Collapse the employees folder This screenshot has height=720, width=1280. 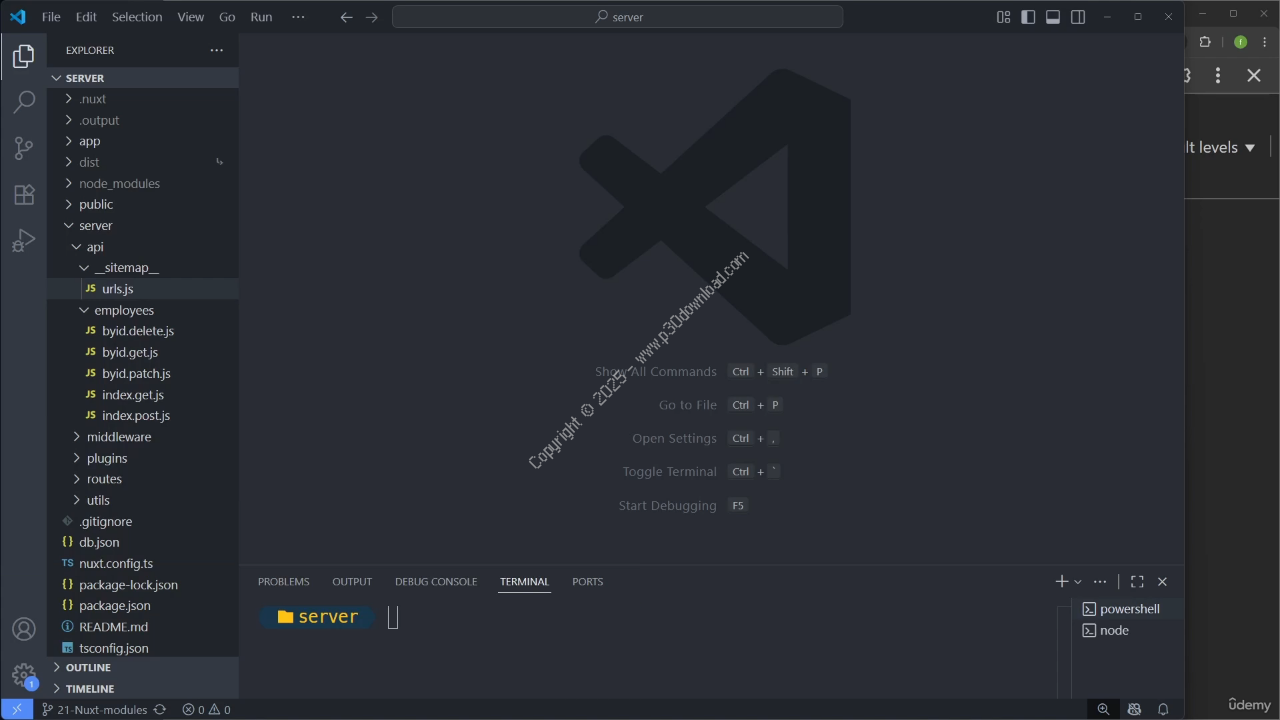[124, 310]
